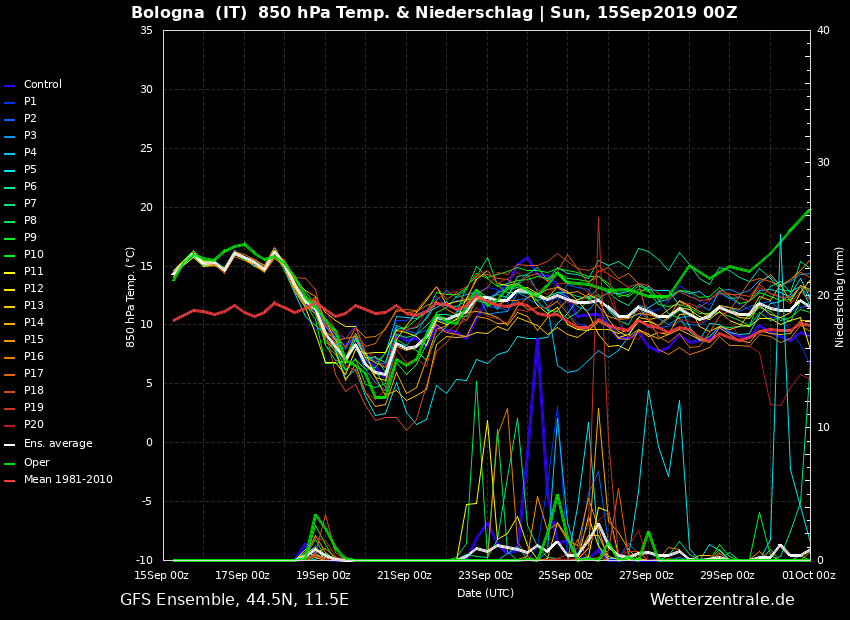Select the Ens. average legend entry

pyautogui.click(x=57, y=444)
